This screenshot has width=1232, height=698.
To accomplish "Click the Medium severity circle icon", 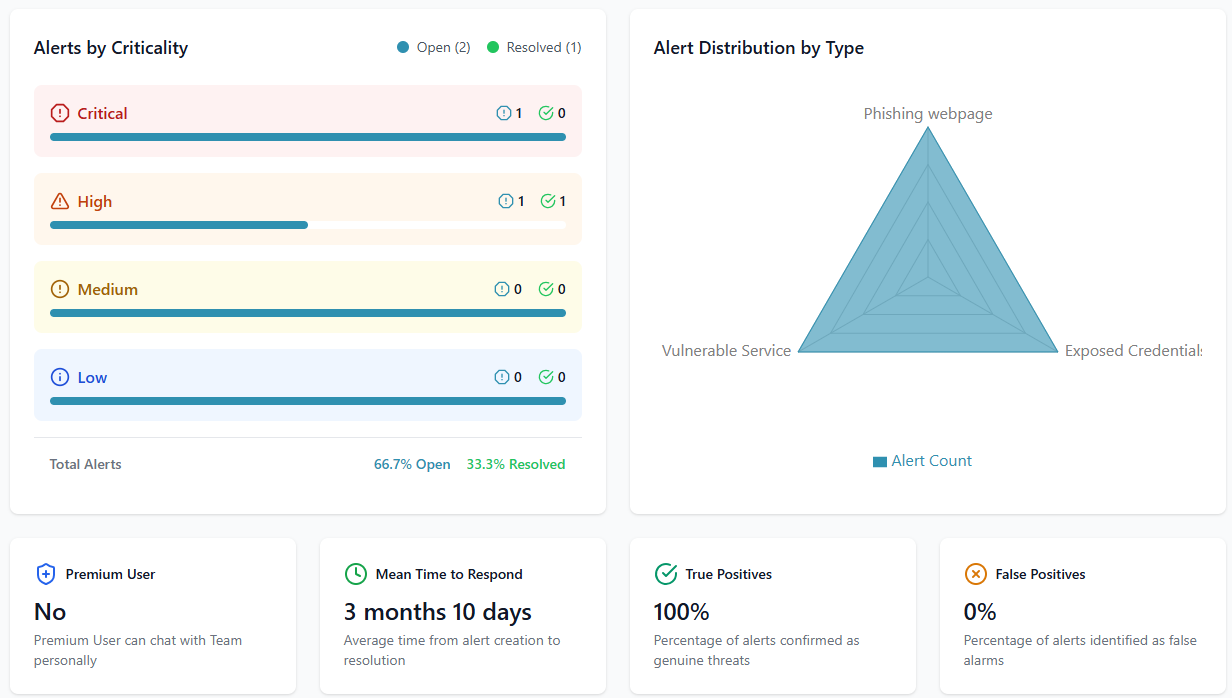I will coord(60,289).
